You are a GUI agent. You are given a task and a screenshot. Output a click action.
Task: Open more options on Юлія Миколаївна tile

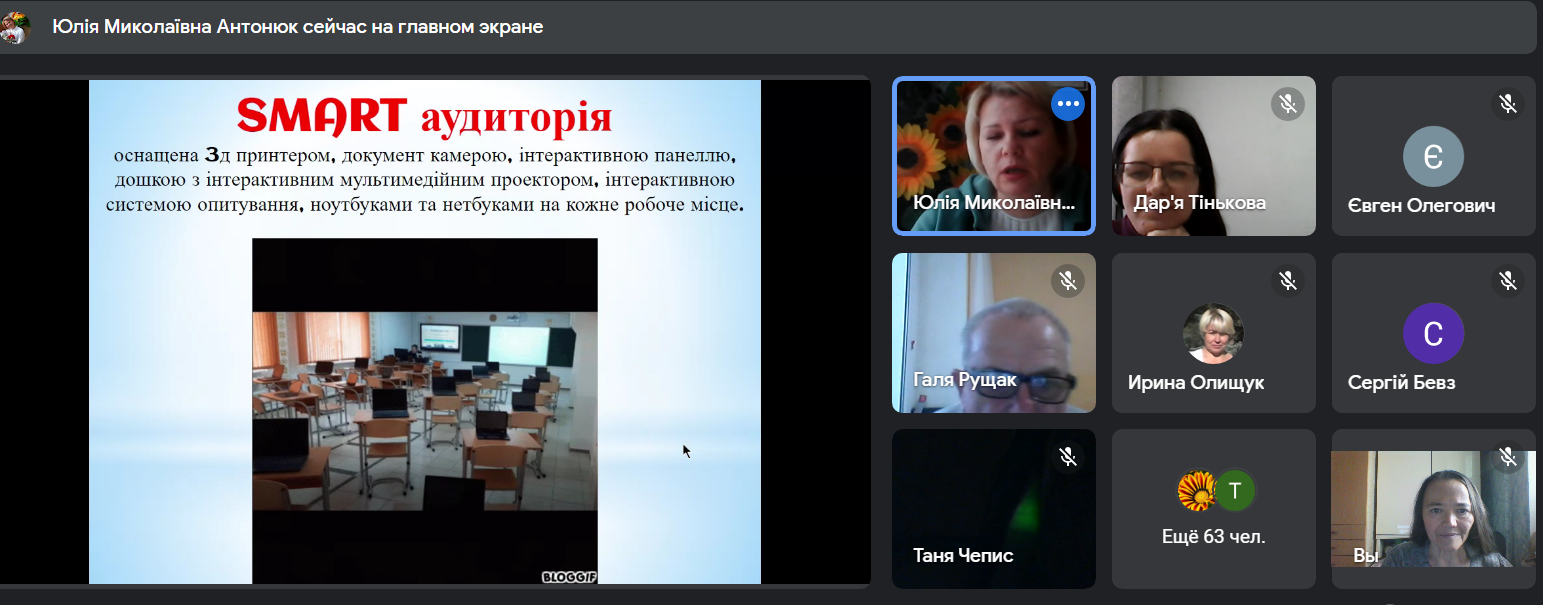tap(1068, 104)
